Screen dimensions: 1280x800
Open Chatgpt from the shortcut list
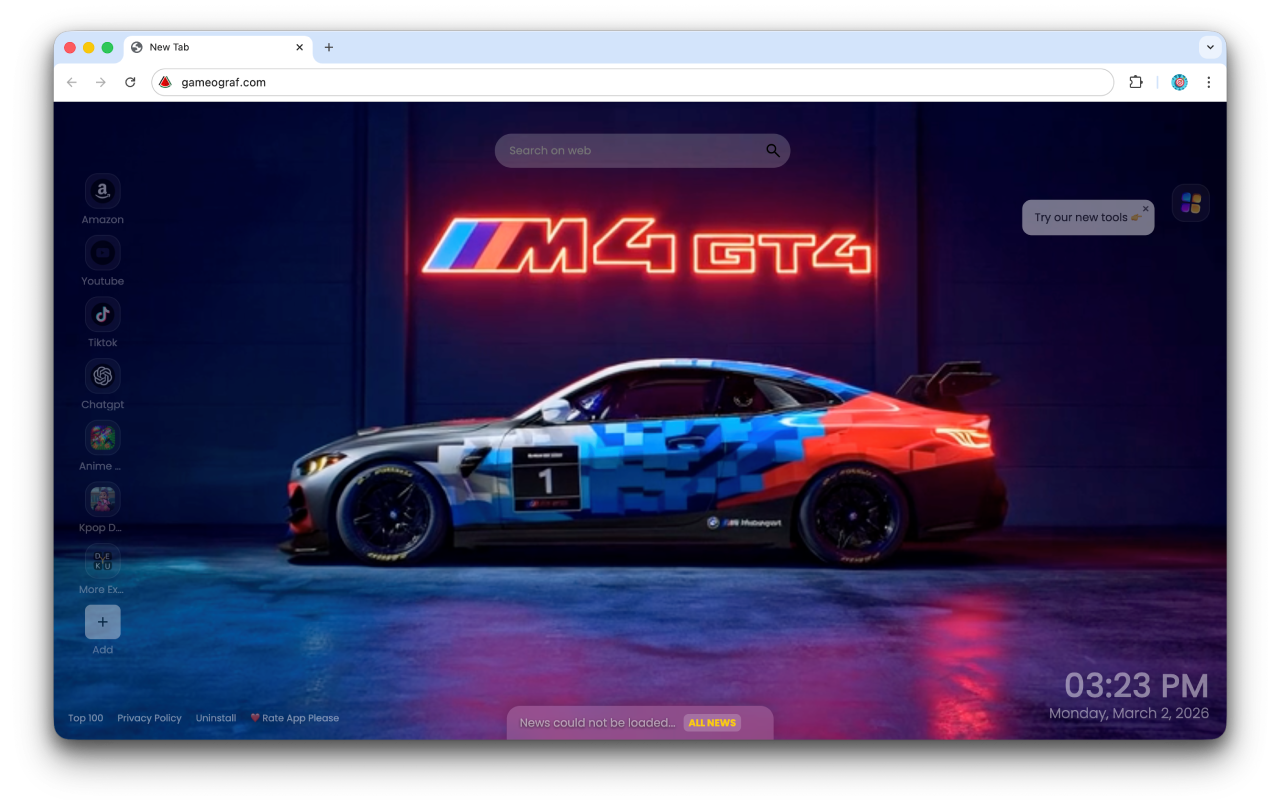(x=102, y=376)
